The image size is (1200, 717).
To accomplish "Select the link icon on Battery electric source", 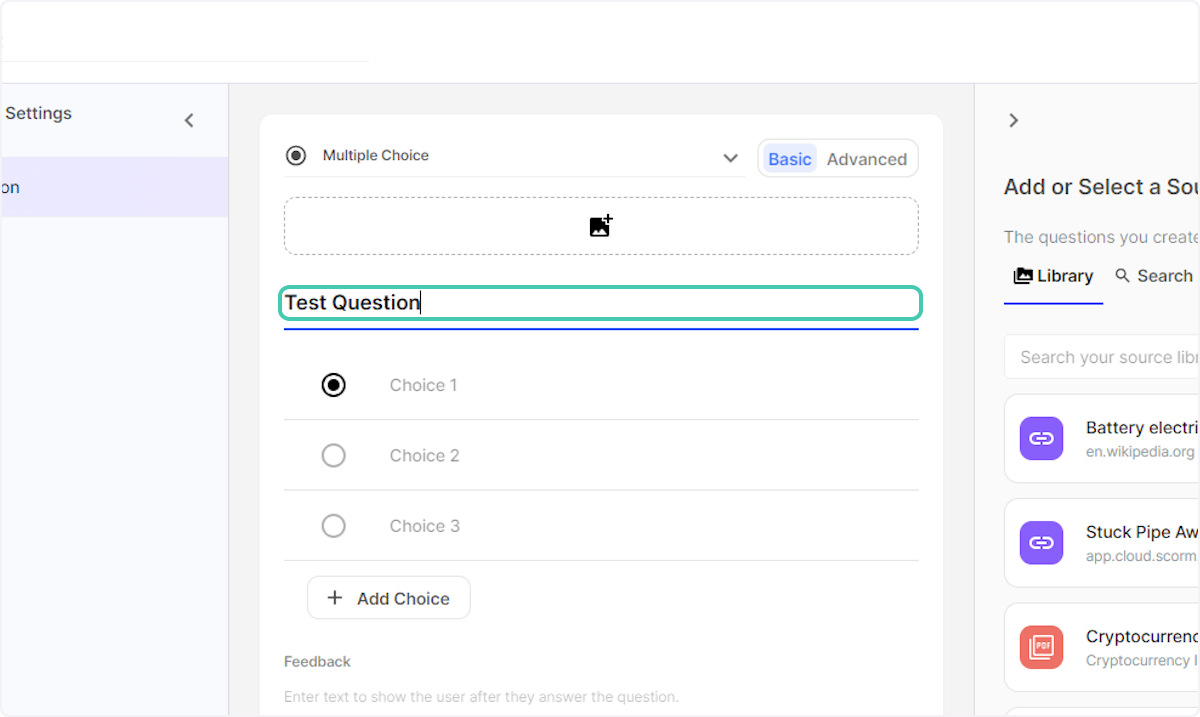I will [x=1041, y=438].
